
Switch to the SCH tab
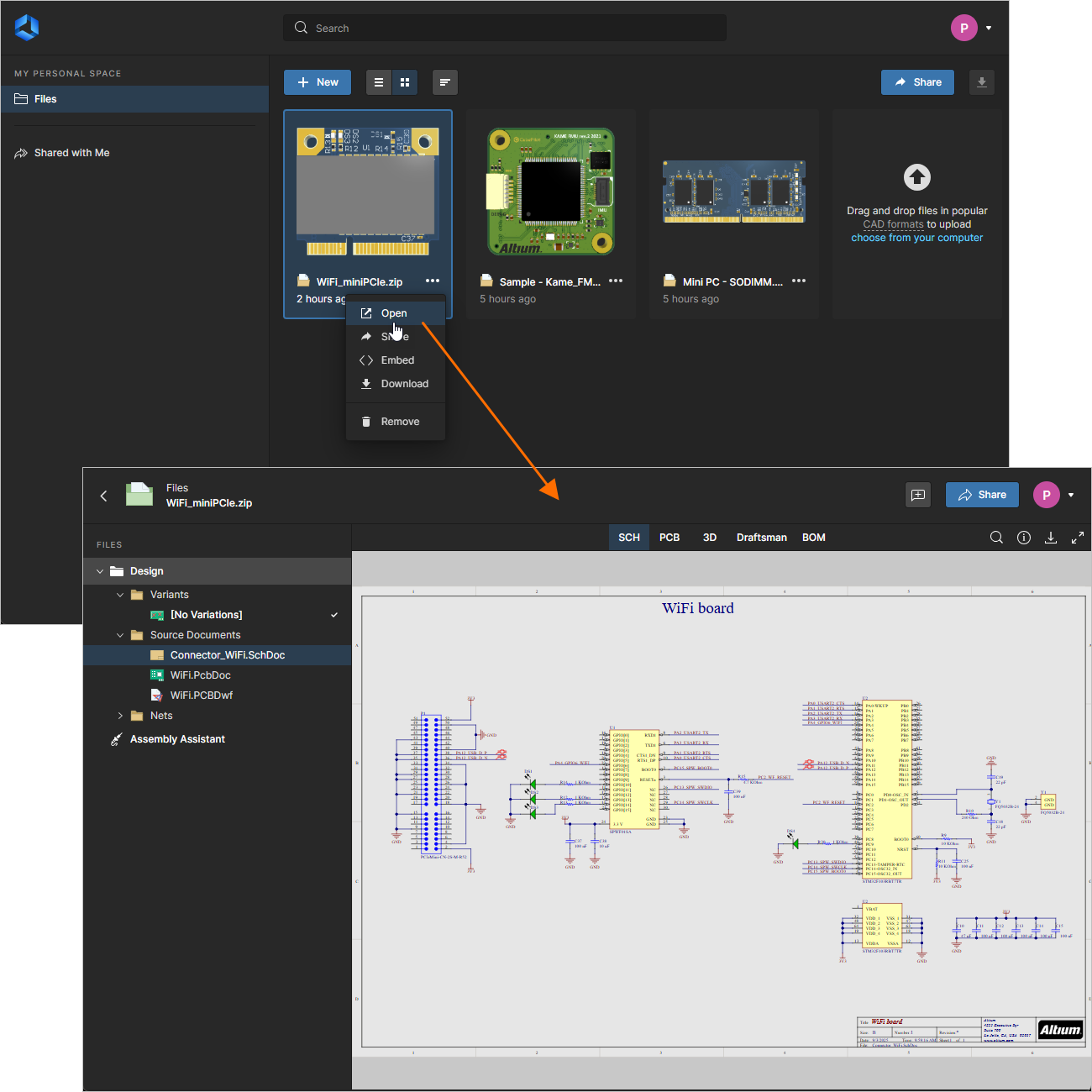pos(629,538)
